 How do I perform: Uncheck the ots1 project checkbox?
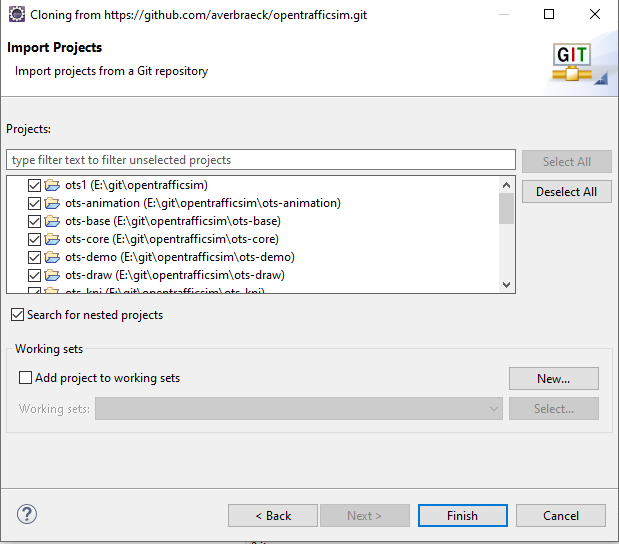click(x=34, y=185)
